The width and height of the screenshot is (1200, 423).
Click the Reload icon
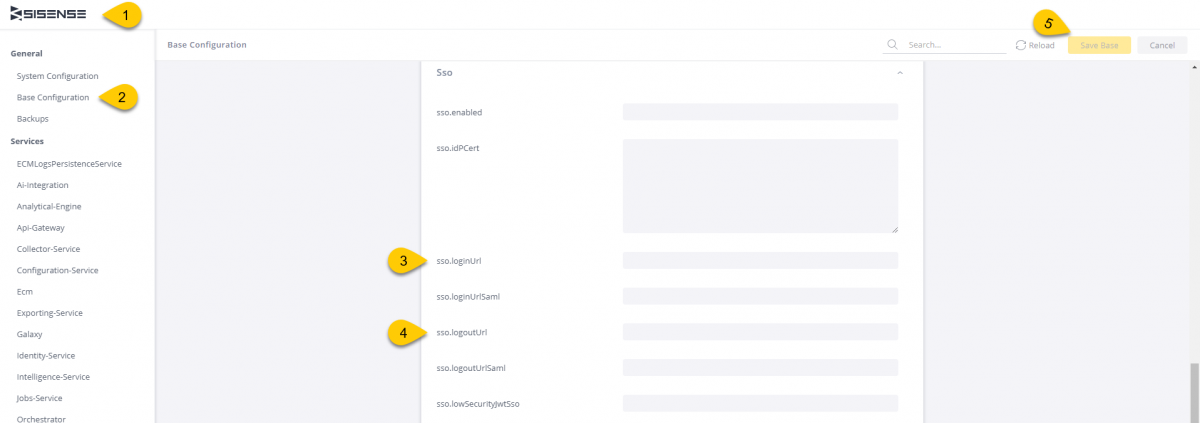tap(1020, 45)
